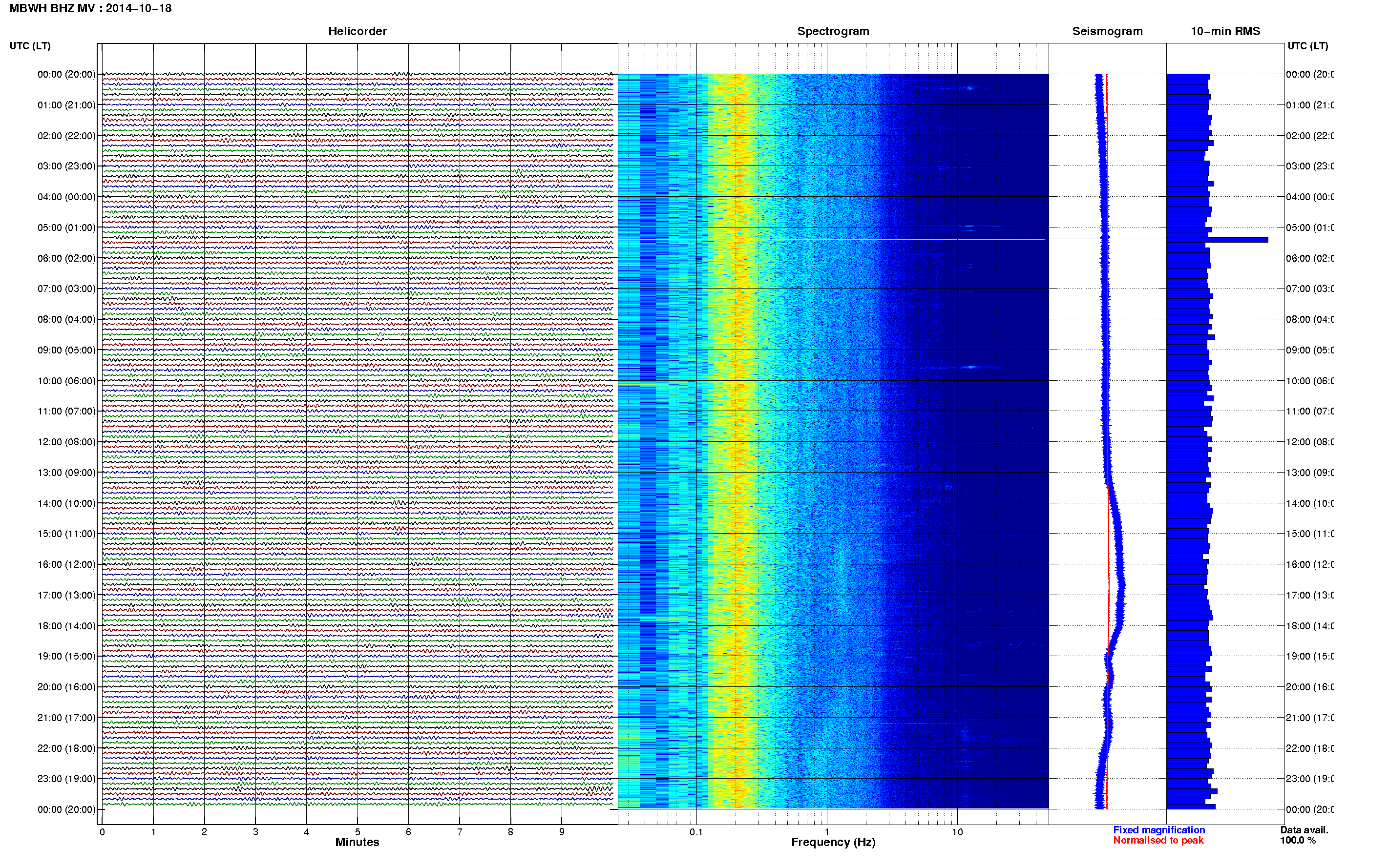Click the 'Data avail.' label
Viewport: 1389px width, 868px height.
(x=1304, y=830)
